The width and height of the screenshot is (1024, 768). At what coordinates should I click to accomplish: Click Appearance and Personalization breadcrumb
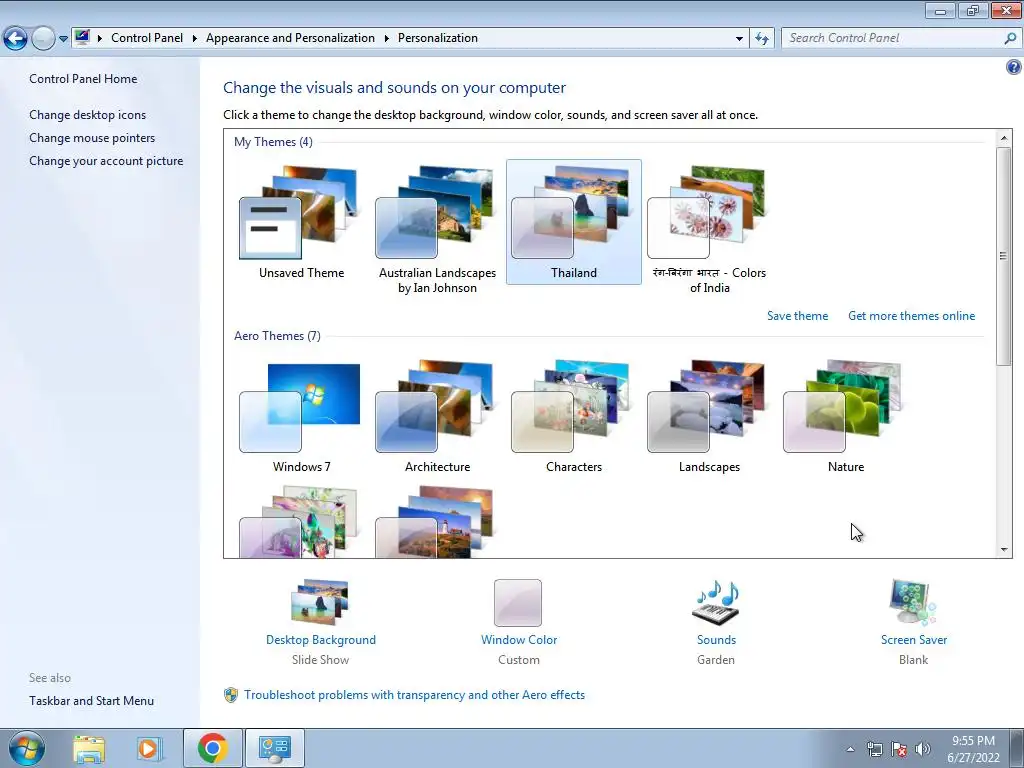(290, 38)
